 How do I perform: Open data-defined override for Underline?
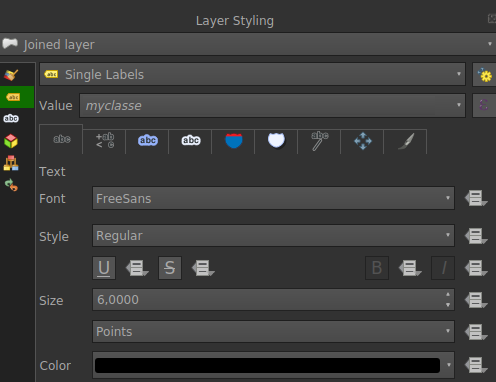(137, 268)
